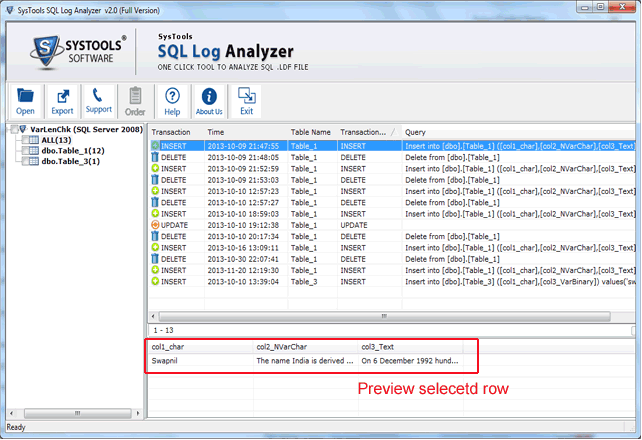Select dbo.Table_1(12) in the tree
The width and height of the screenshot is (642, 440).
point(73,151)
